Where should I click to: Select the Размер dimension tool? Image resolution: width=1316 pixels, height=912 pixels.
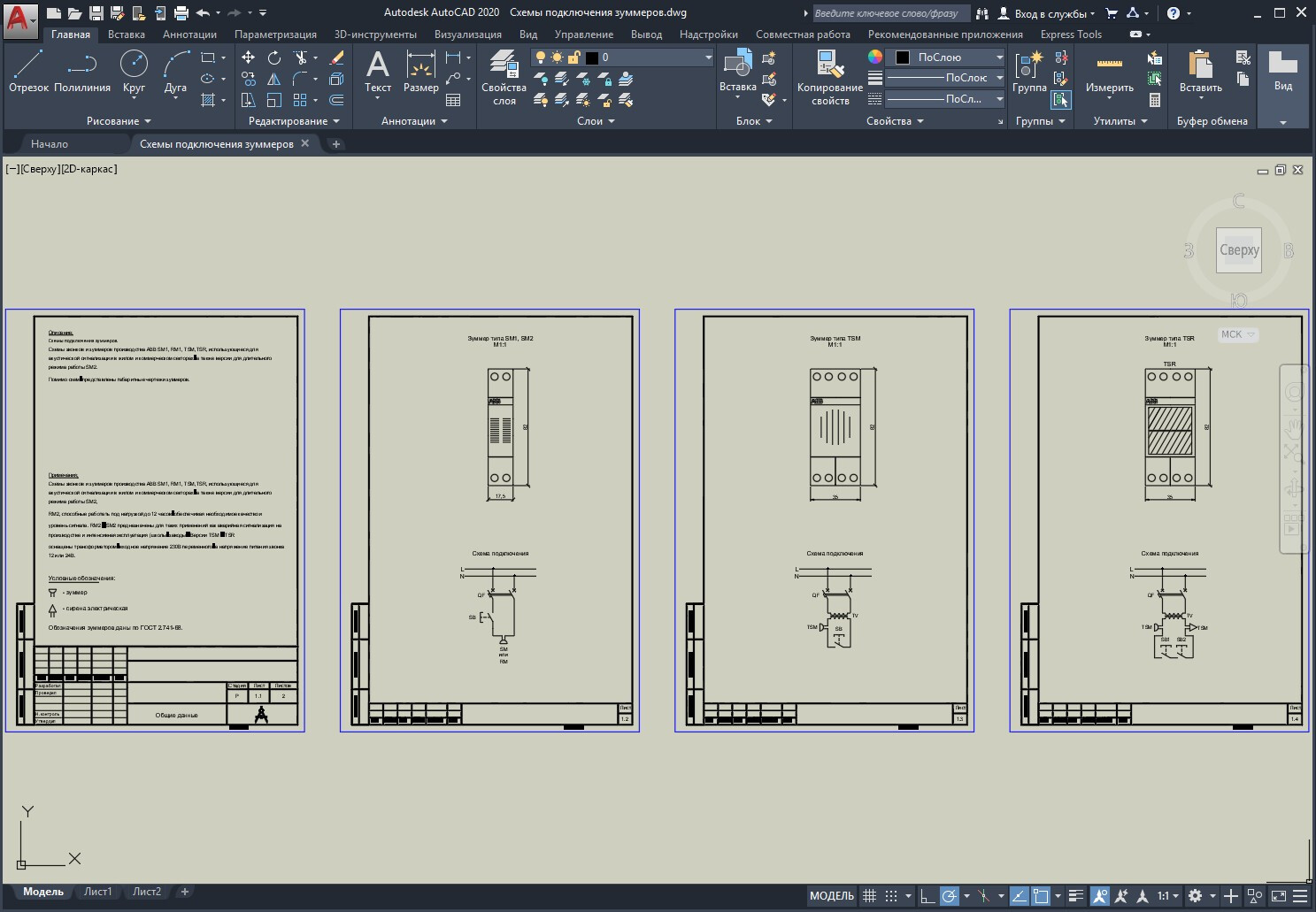pyautogui.click(x=420, y=71)
